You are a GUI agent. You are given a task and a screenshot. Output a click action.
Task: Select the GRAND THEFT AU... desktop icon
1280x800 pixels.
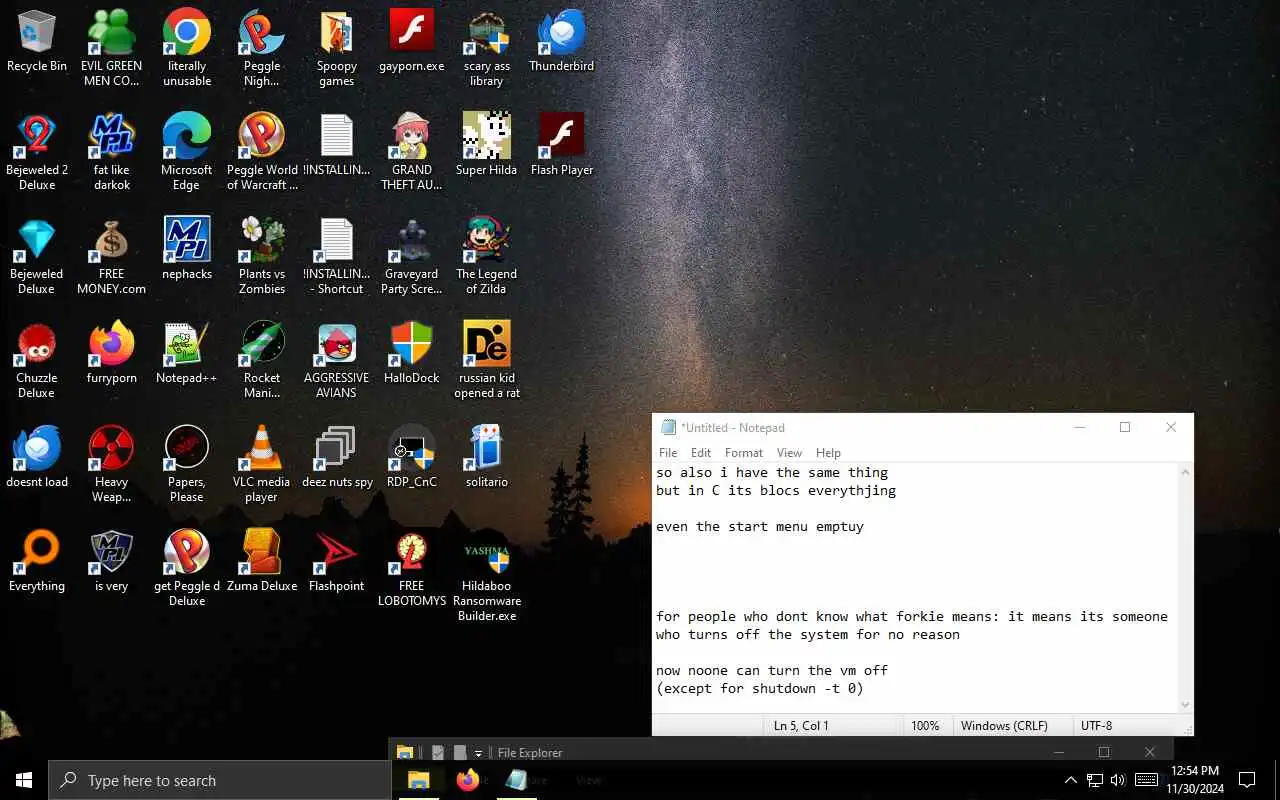pos(412,152)
